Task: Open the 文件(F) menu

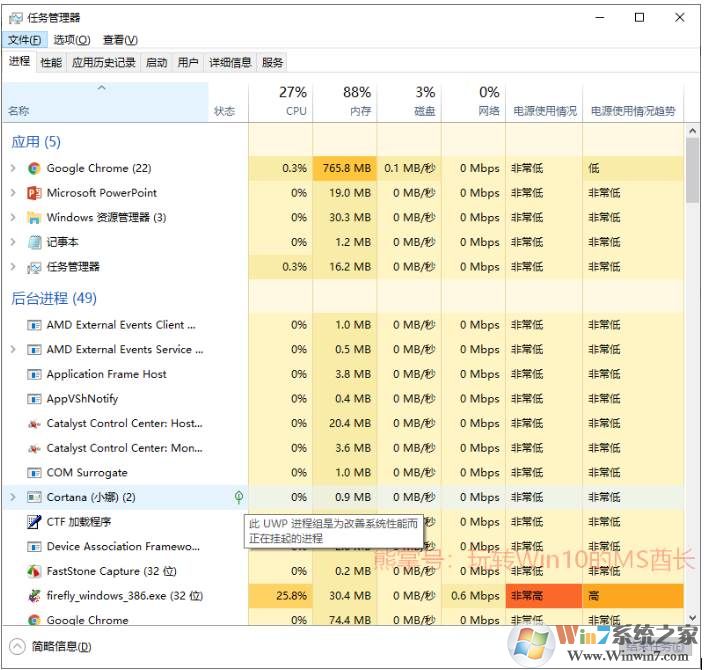Action: tap(25, 40)
